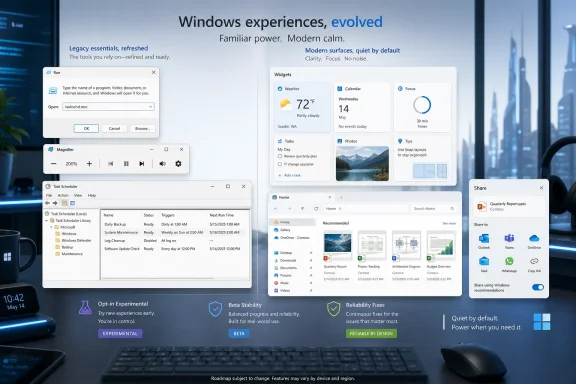
Task: Open the Help menu in Task Scheduler
Action: (x=92, y=195)
